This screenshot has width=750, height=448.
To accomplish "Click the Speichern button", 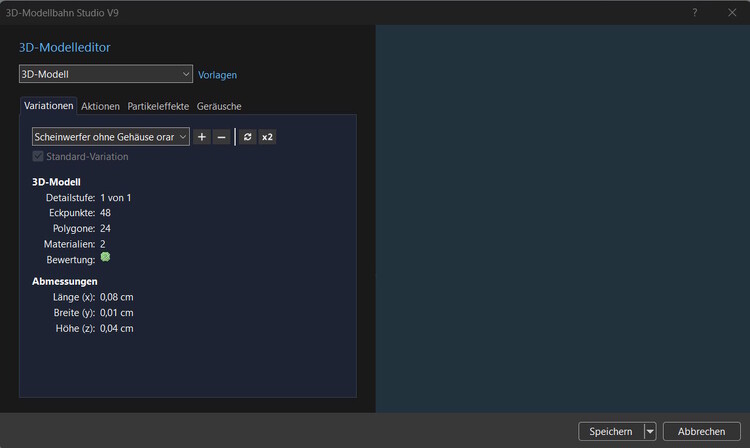I will 611,431.
